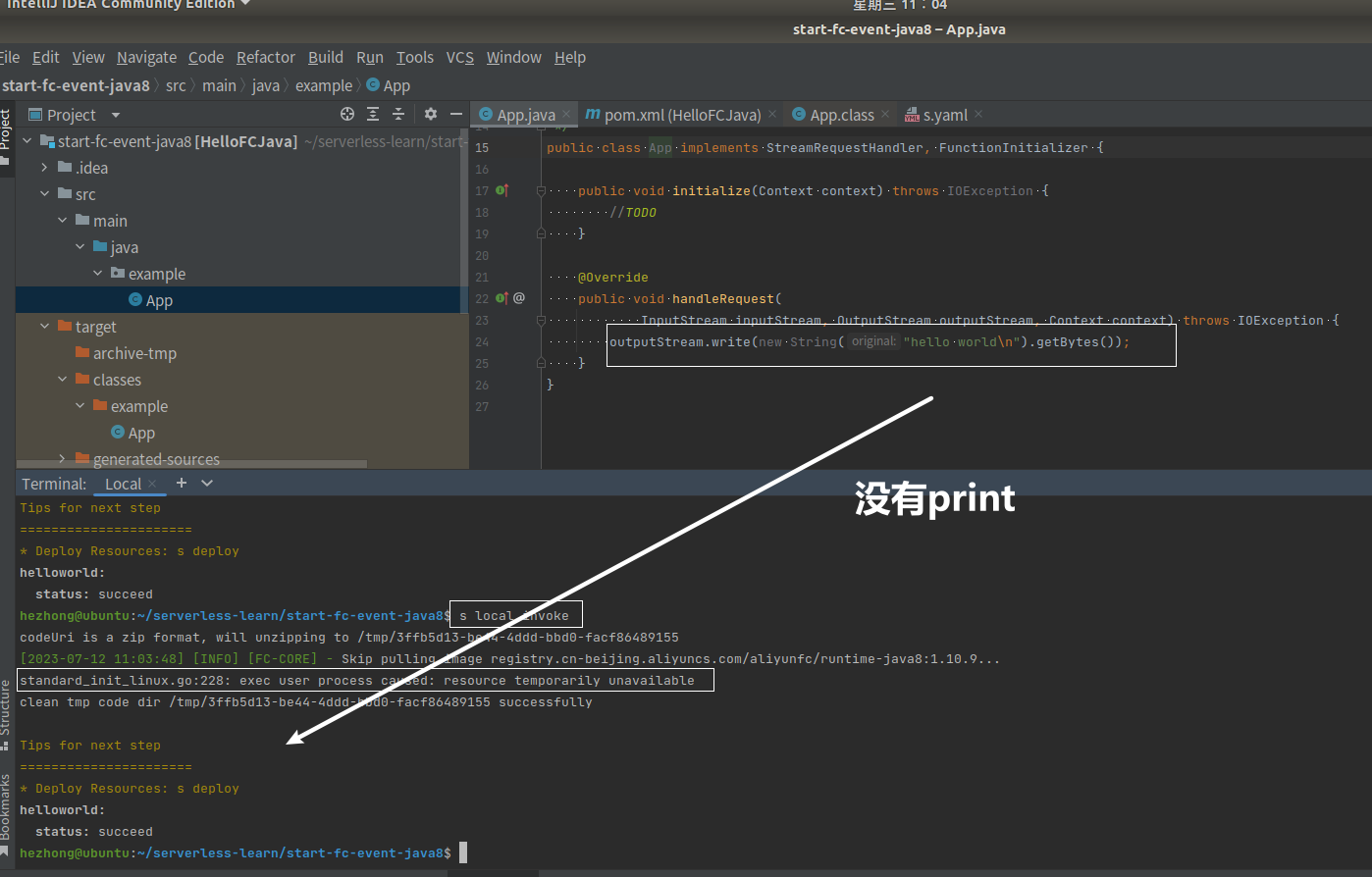The image size is (1372, 877).
Task: Open the Code menu
Action: click(x=206, y=57)
